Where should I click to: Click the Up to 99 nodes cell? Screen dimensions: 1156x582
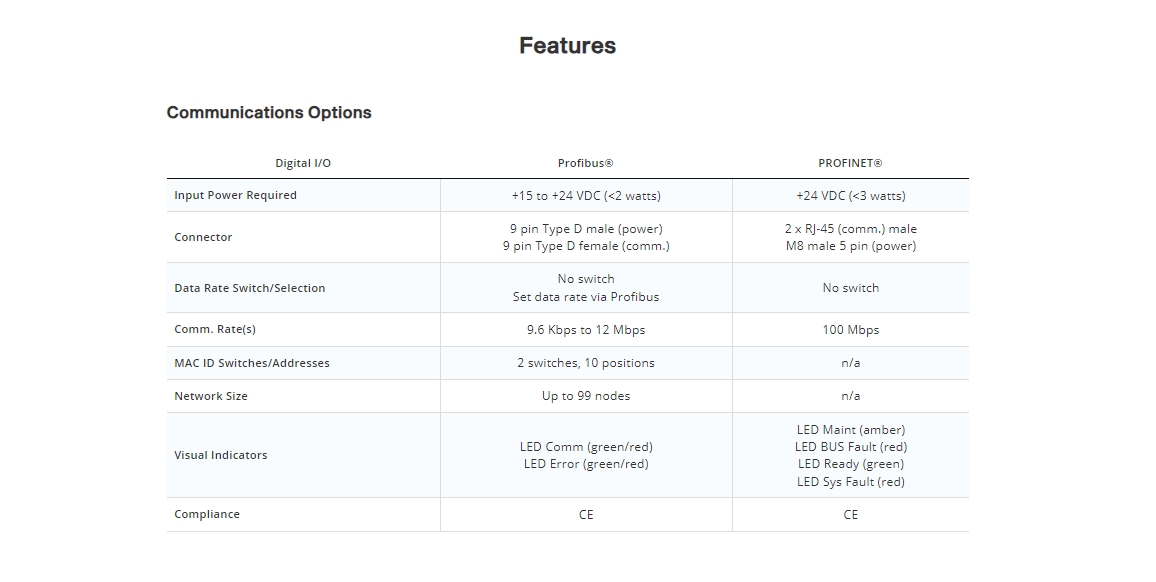tap(586, 396)
